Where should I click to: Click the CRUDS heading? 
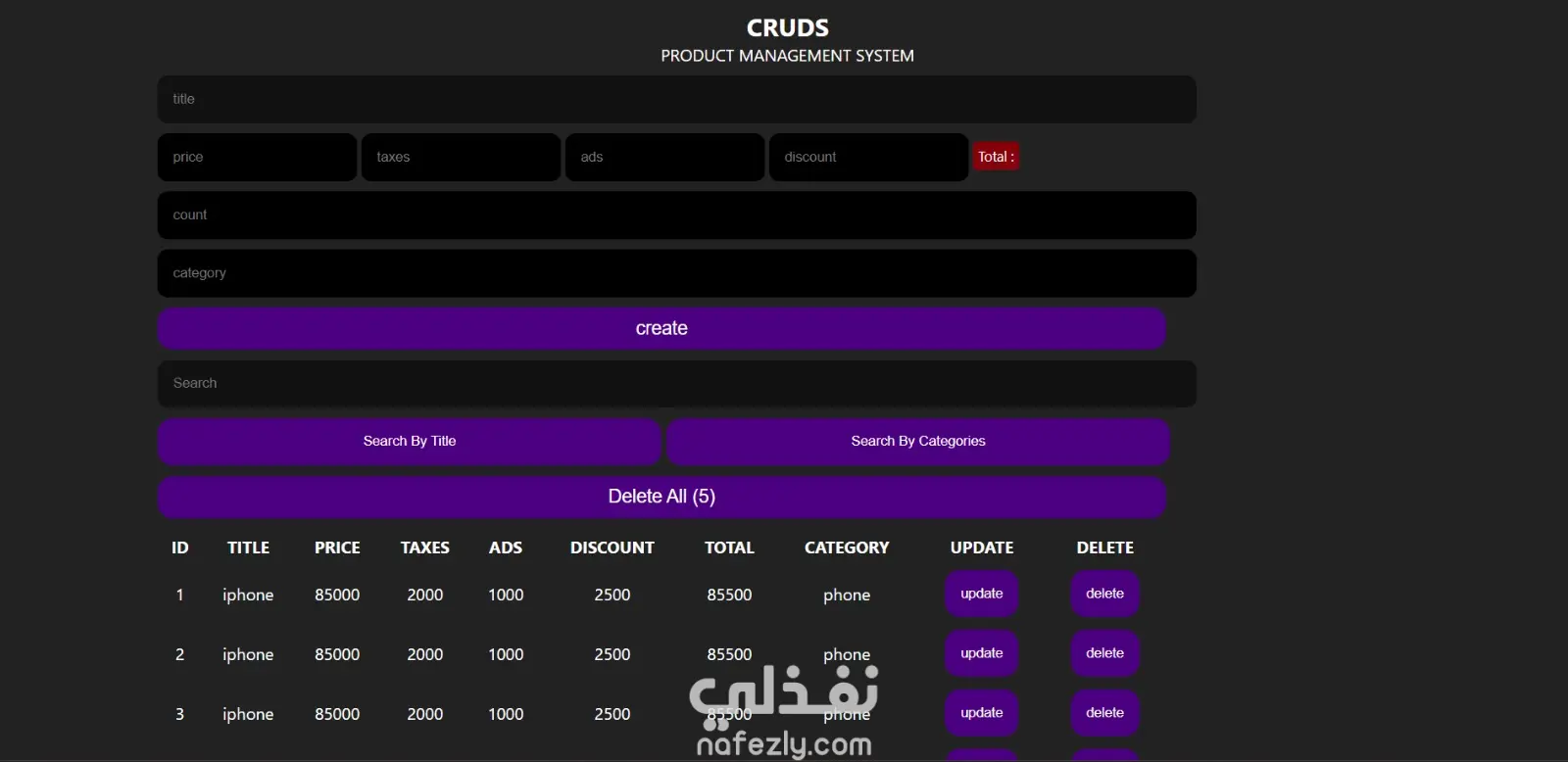[788, 28]
